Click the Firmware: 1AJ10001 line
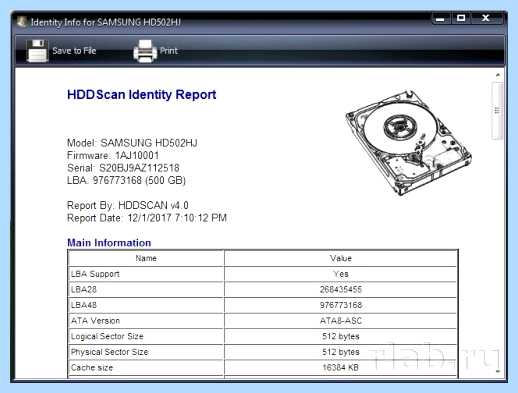The image size is (518, 393). tap(113, 155)
